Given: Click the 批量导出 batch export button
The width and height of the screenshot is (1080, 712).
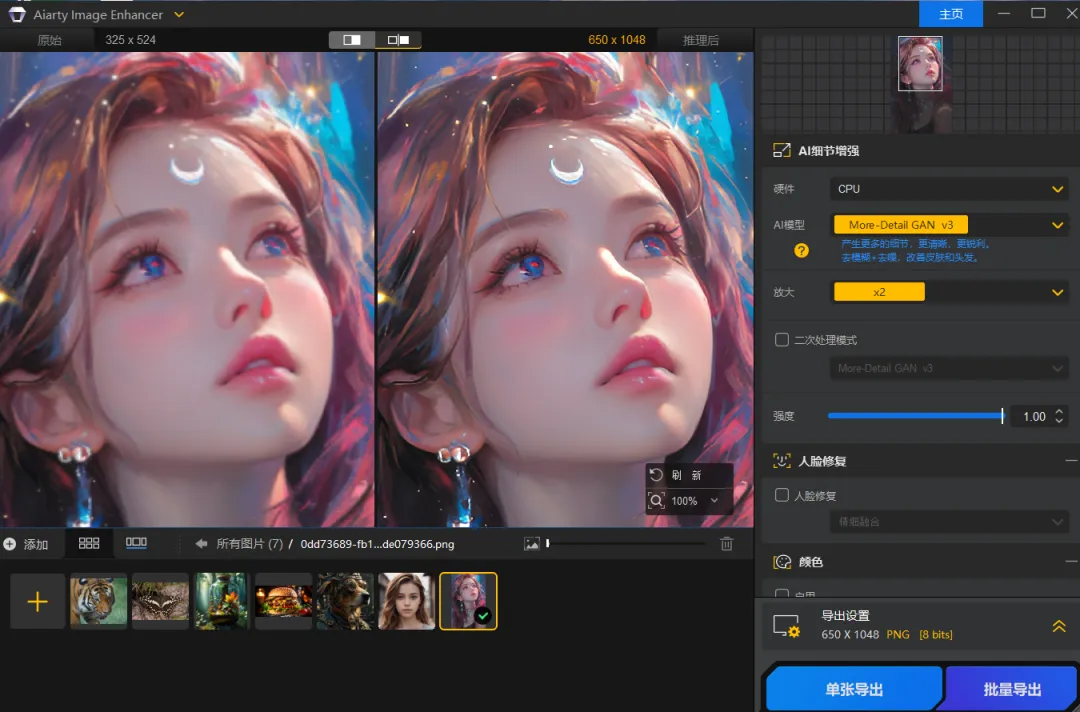Looking at the screenshot, I should tap(1012, 689).
